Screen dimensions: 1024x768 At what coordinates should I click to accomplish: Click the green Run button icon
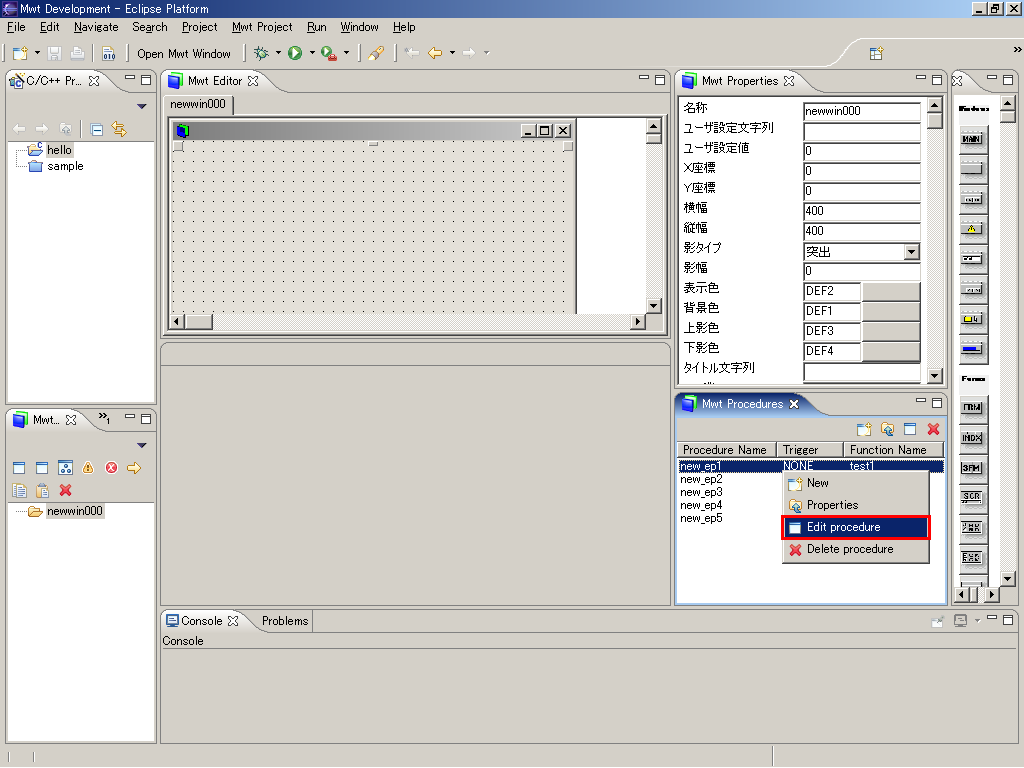295,53
